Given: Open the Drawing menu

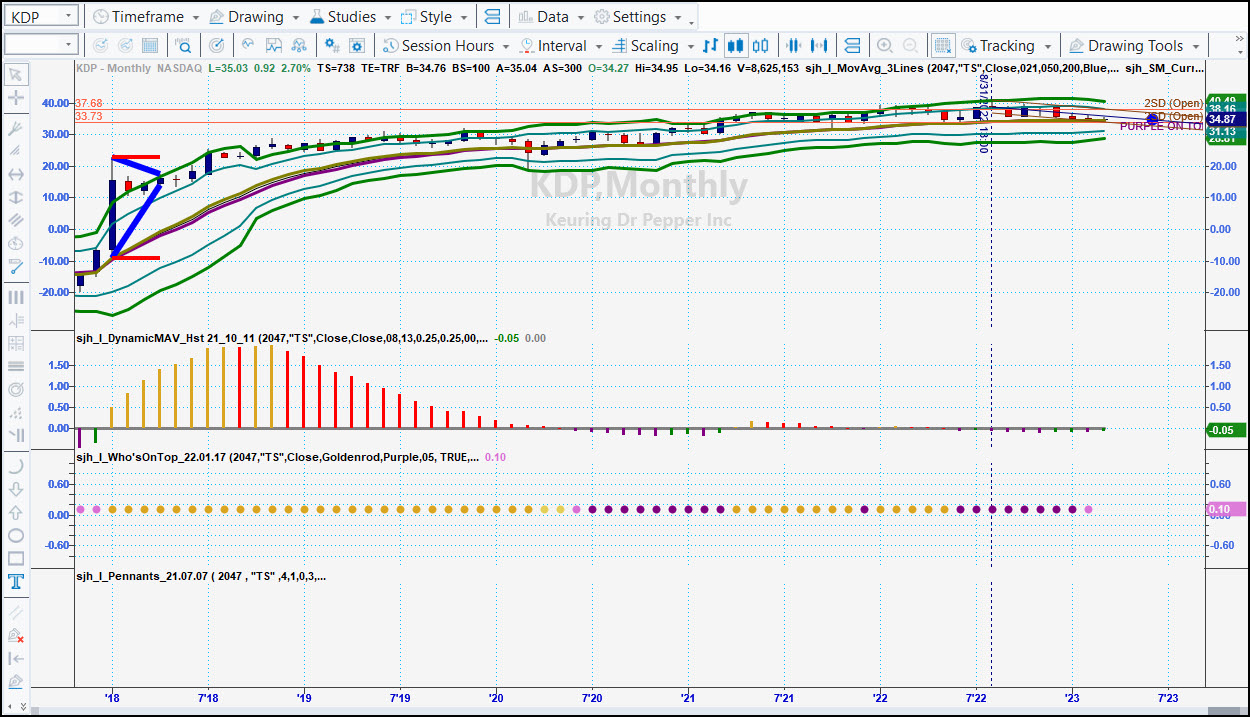Looking at the screenshot, I should 255,17.
